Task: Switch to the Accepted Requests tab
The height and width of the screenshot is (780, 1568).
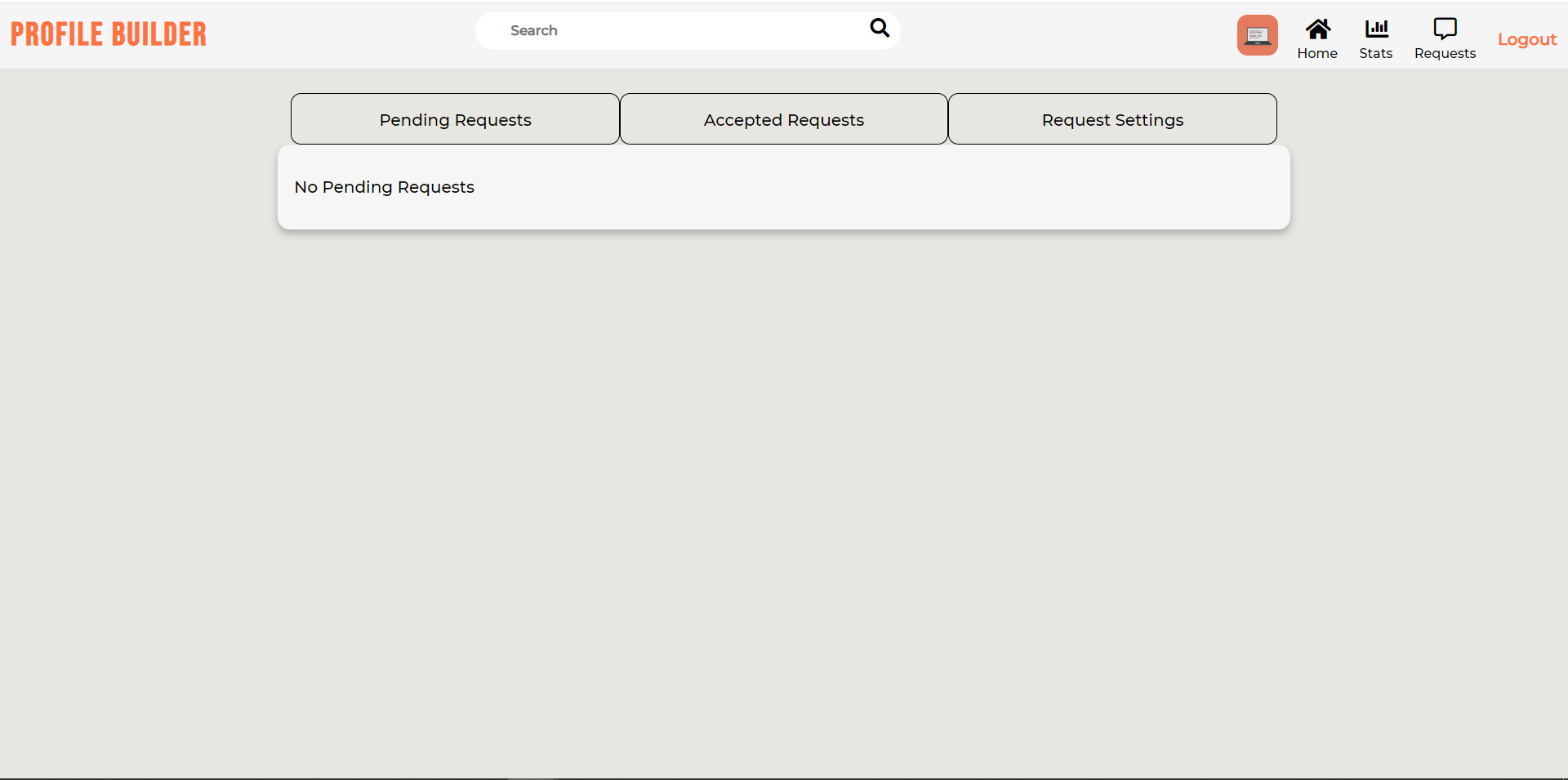Action: [784, 118]
